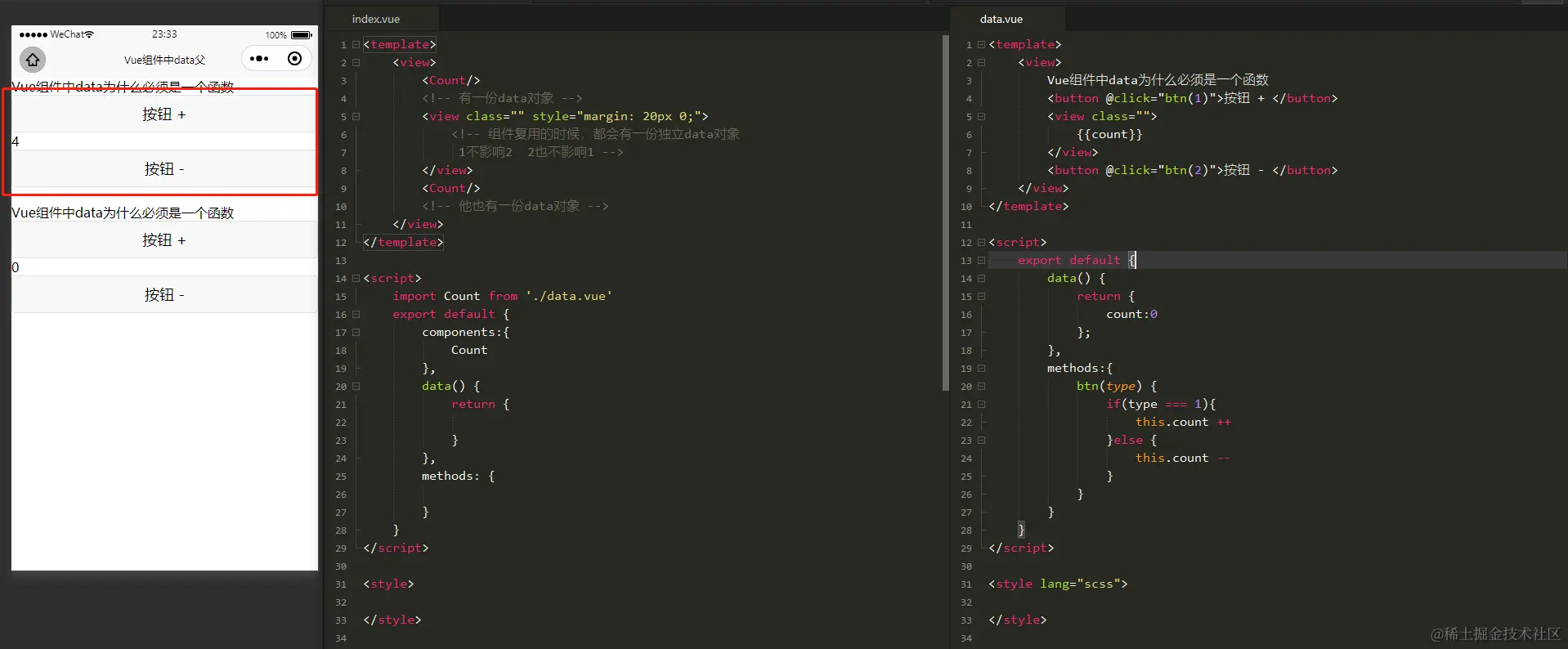Collapse the script block in index.vue
Image resolution: width=1568 pixels, height=649 pixels.
pos(356,279)
